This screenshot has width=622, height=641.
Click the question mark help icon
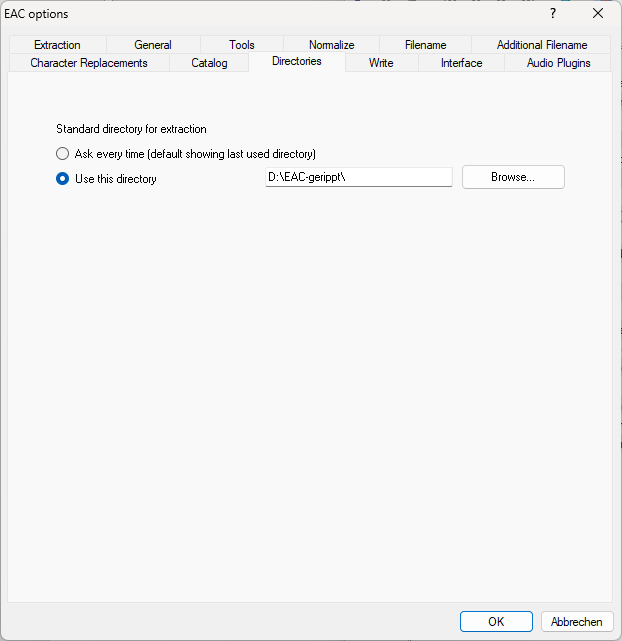pyautogui.click(x=552, y=14)
